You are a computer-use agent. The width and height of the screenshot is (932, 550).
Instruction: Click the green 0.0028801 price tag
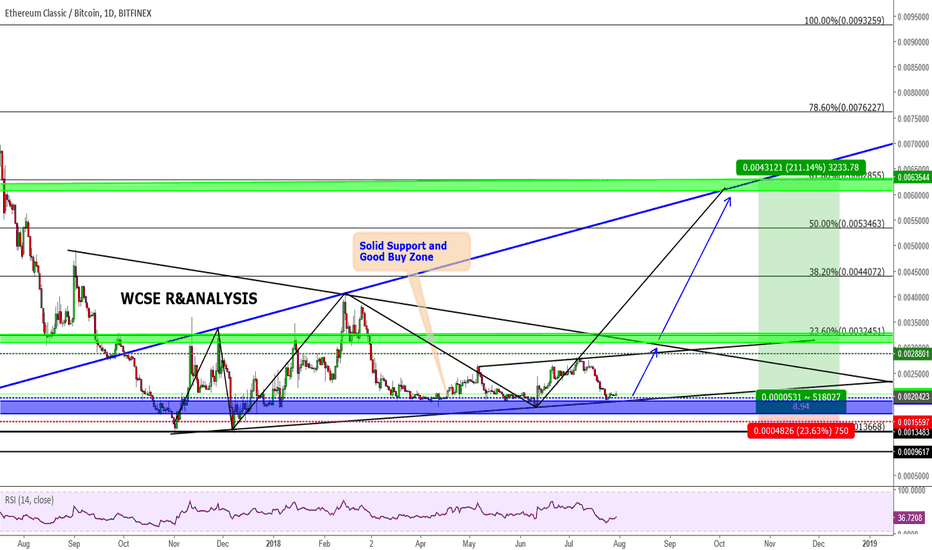click(913, 354)
